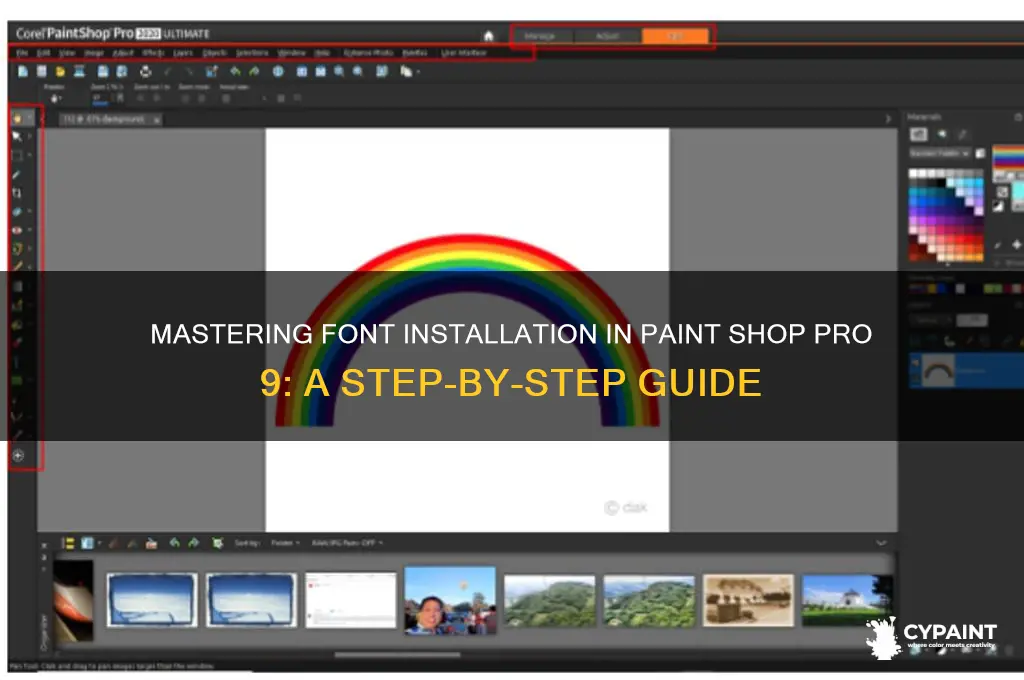Viewport: 1024px width, 680px height.
Task: Select the selfie photo thumbnail
Action: coord(450,600)
